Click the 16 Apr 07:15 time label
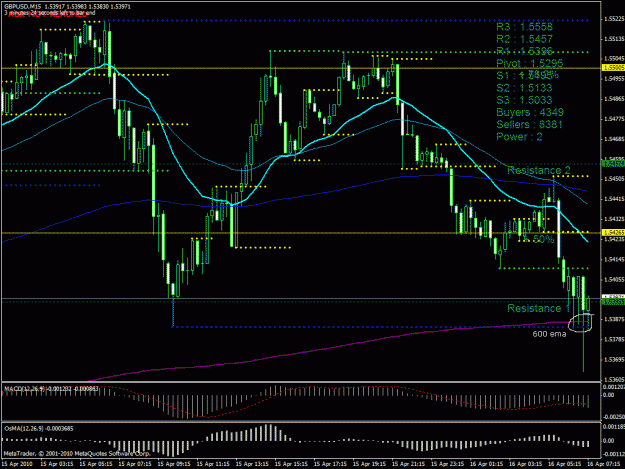Viewport: 625px width, 469px height. [603, 464]
